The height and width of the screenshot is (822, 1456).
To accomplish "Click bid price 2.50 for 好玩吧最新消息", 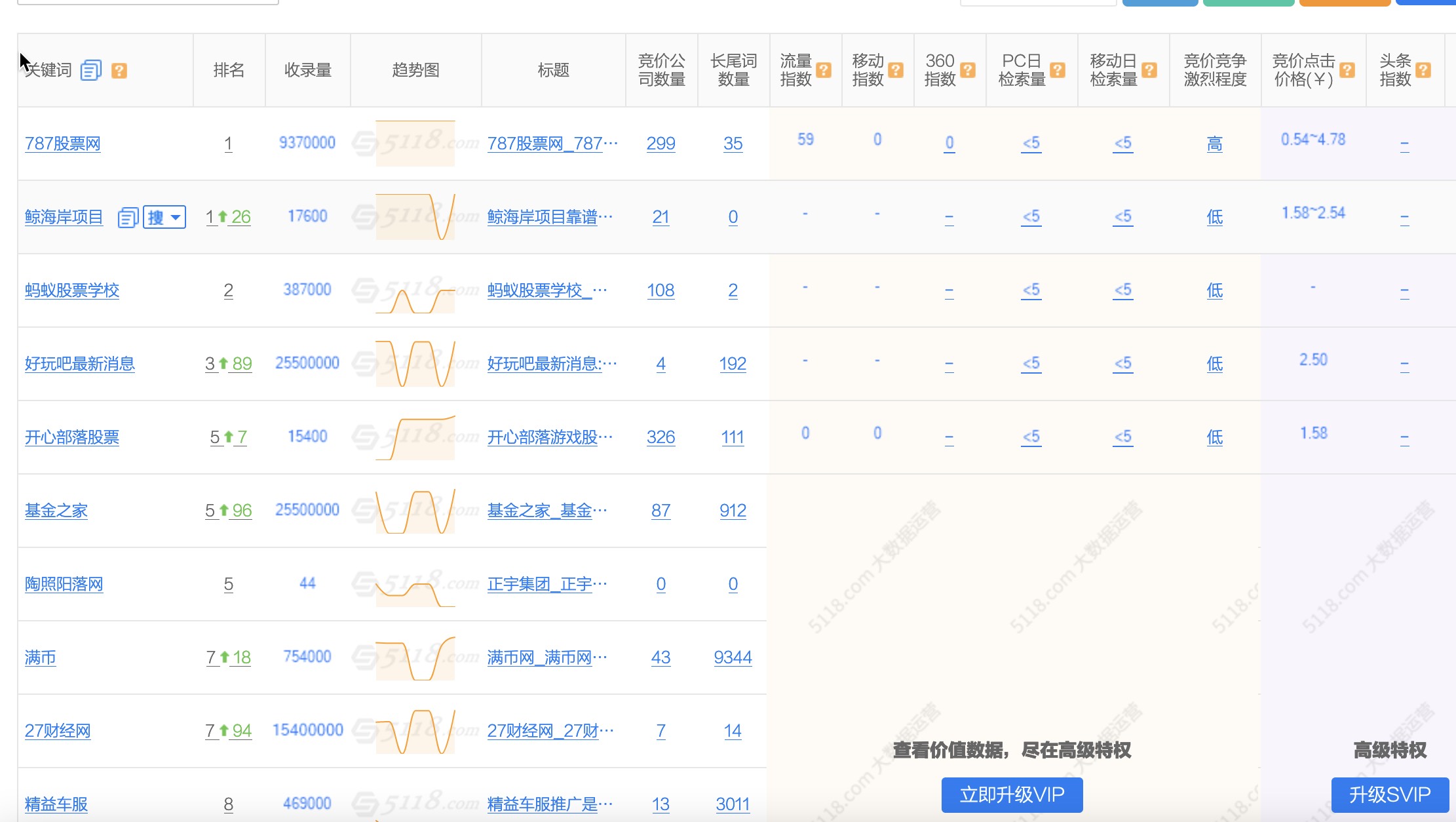I will (x=1313, y=360).
